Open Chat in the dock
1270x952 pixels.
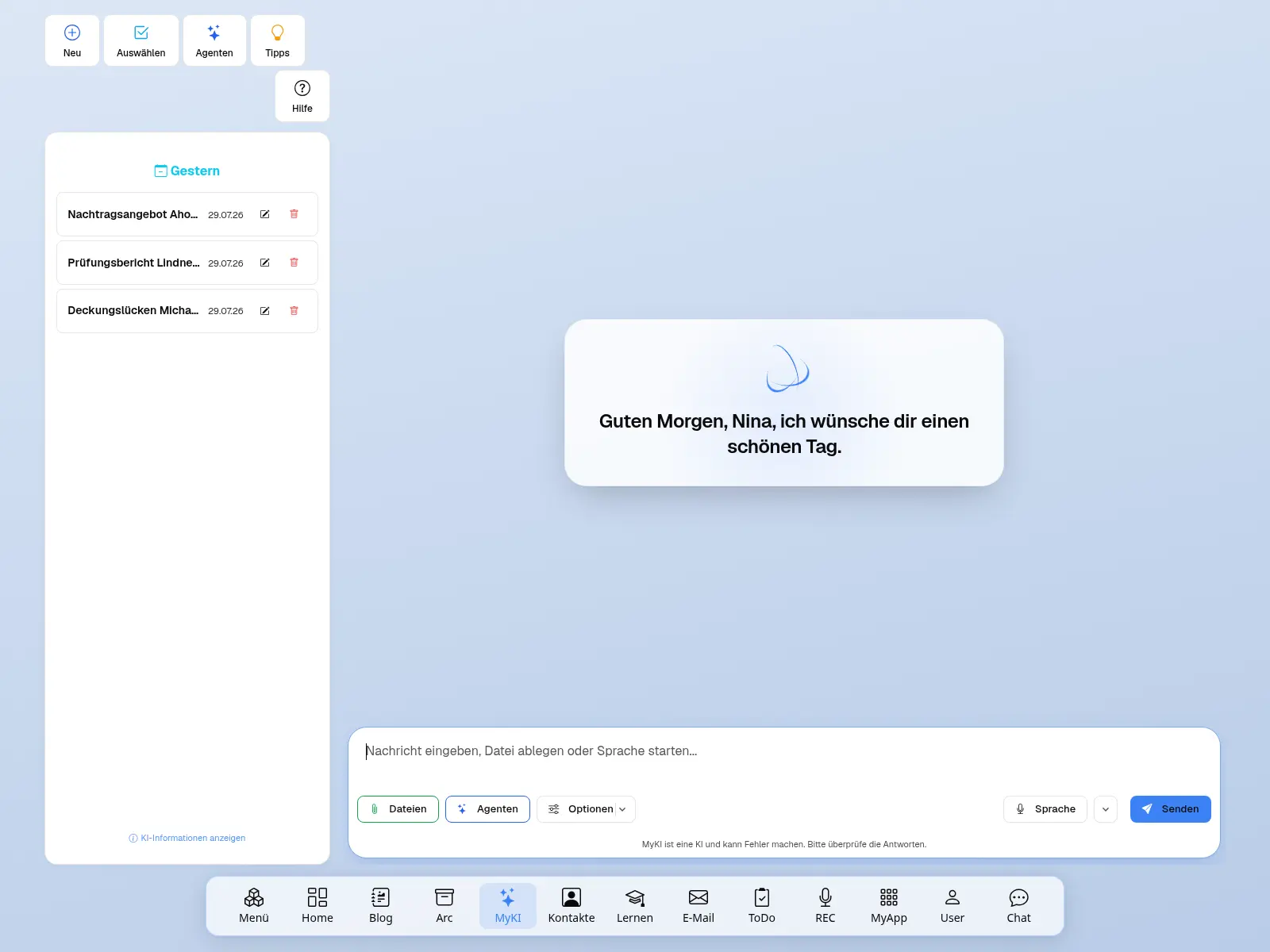[x=1019, y=906]
